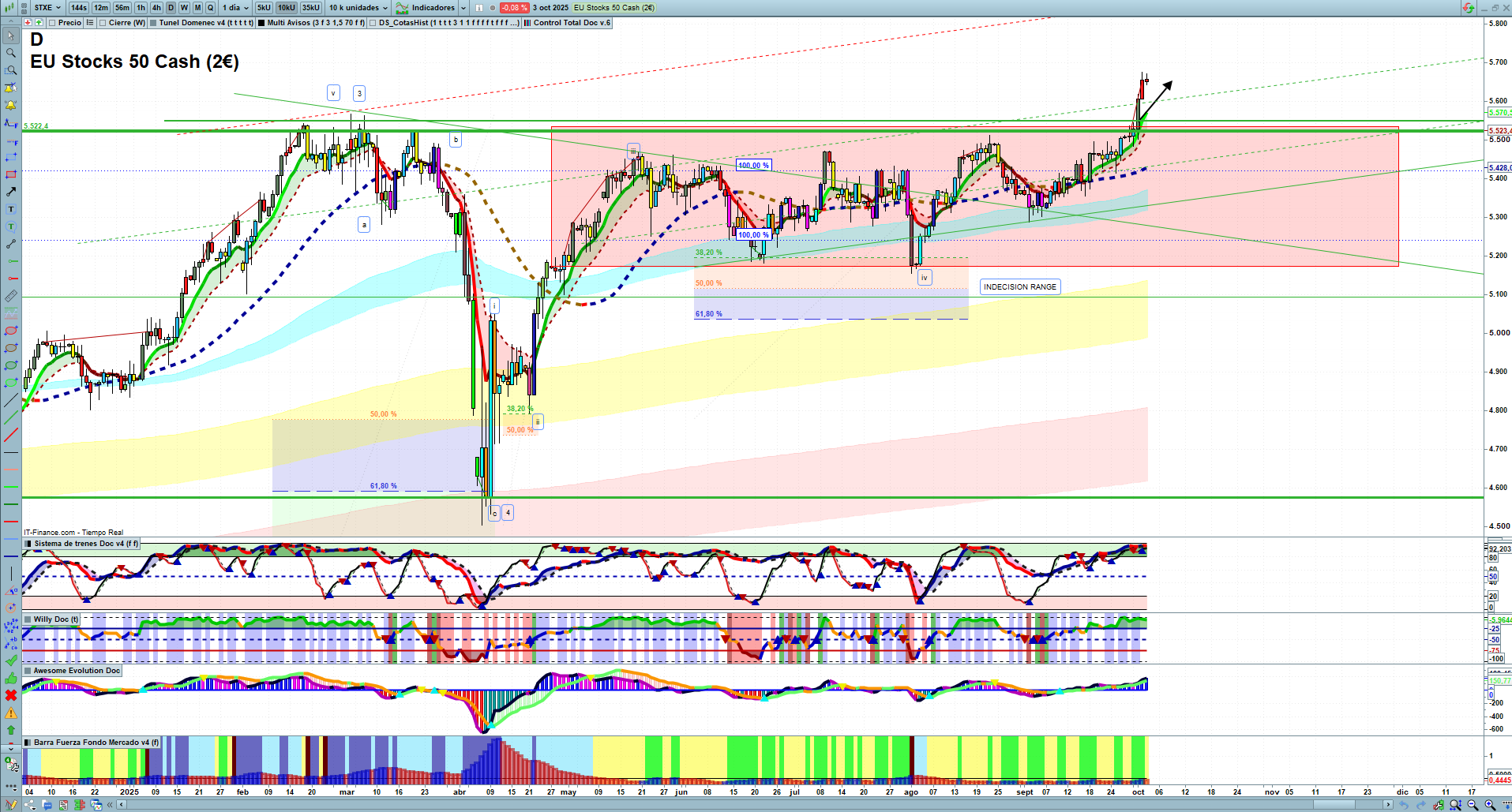Select the pointer cursor tool

point(11,36)
